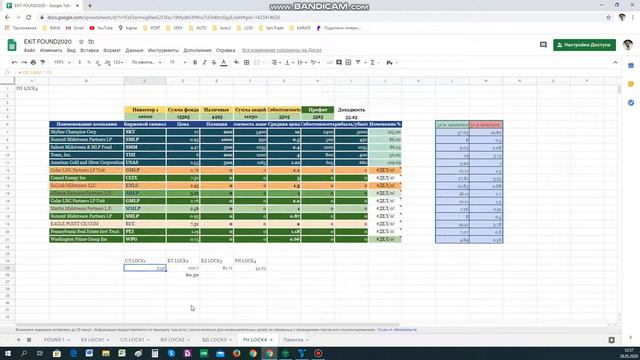Select the cell with ticker WPG
This screenshot has width=640, height=360.
(145, 239)
